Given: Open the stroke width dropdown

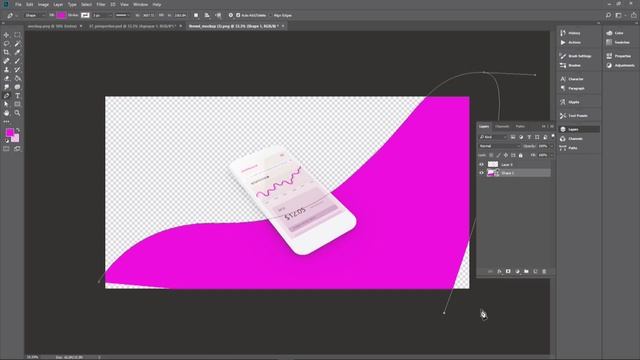Looking at the screenshot, I should pyautogui.click(x=101, y=15).
